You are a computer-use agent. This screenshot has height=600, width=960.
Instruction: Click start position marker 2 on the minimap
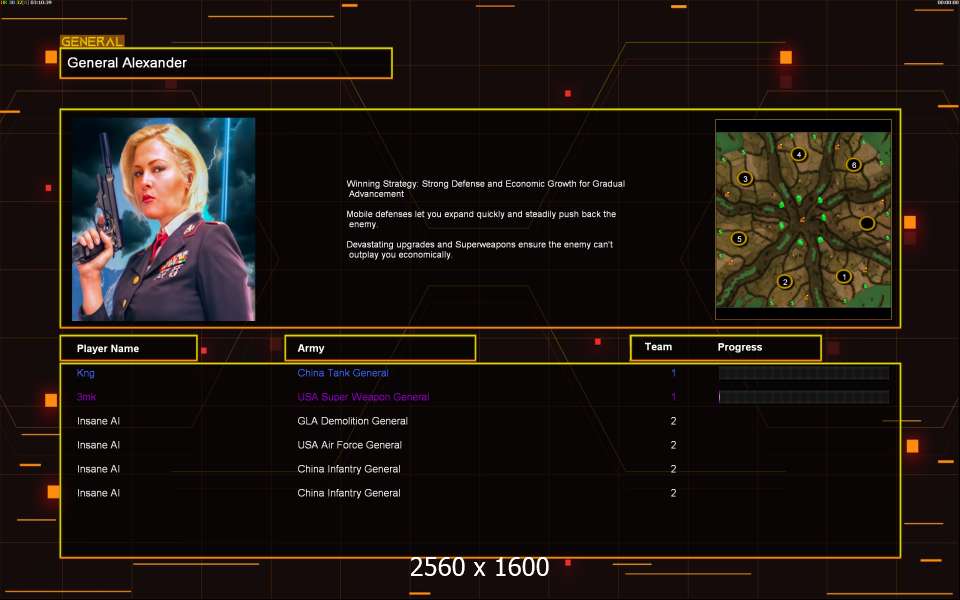(x=784, y=282)
